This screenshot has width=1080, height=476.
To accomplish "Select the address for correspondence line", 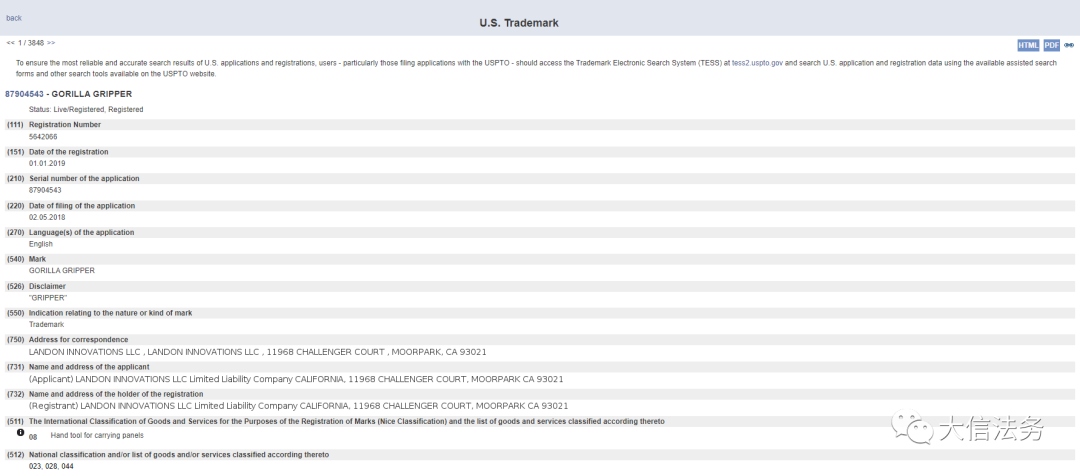I will [x=258, y=352].
